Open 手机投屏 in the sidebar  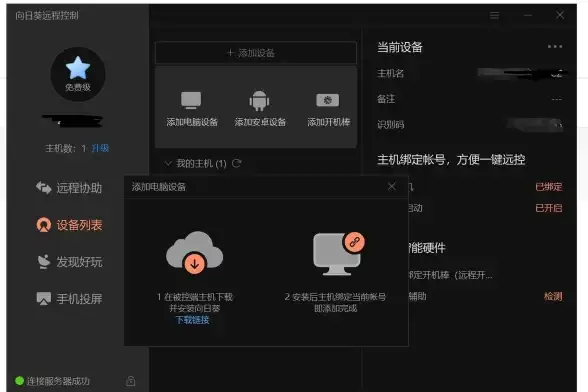tap(69, 299)
